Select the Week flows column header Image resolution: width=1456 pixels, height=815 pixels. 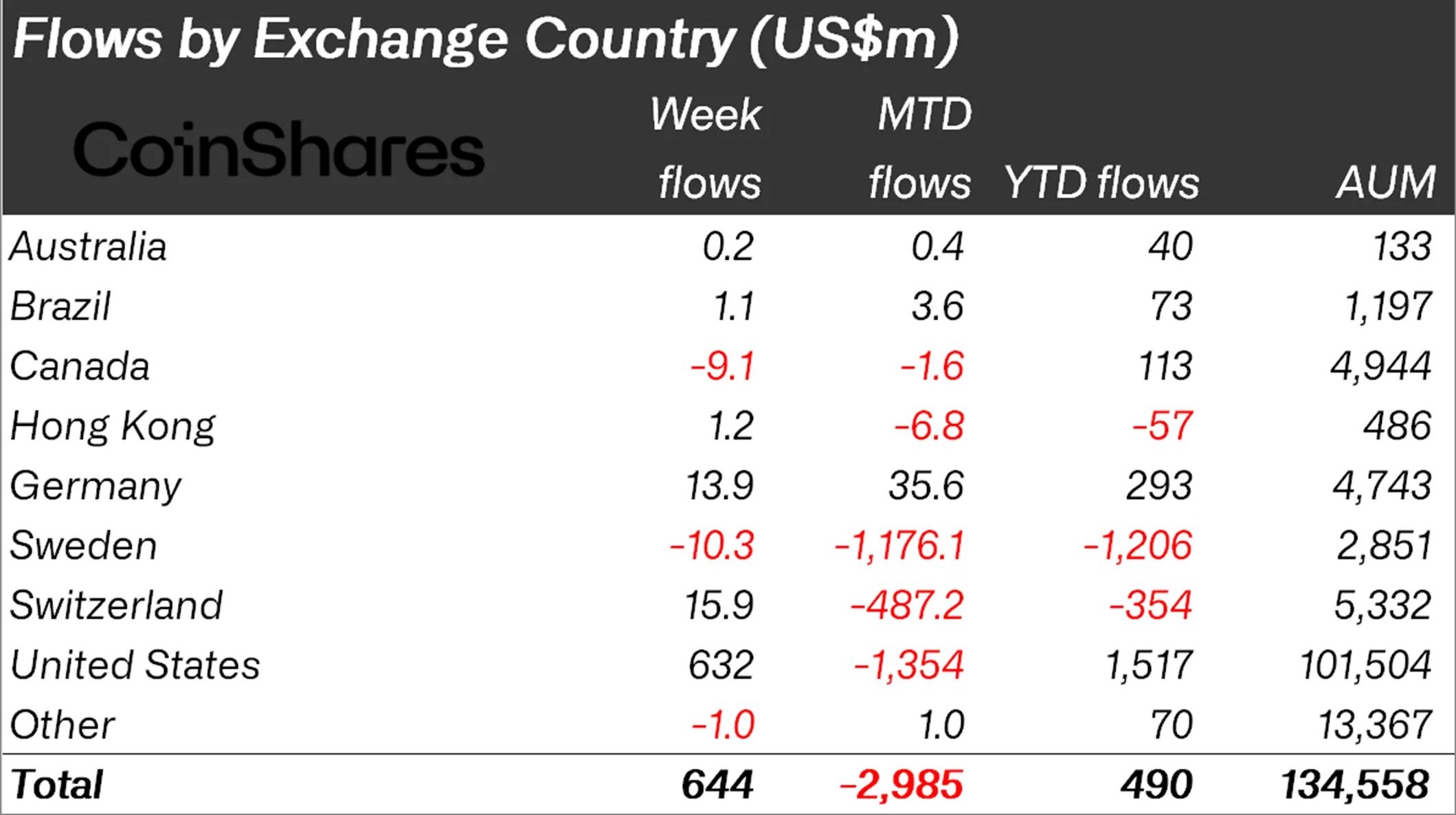pos(706,148)
